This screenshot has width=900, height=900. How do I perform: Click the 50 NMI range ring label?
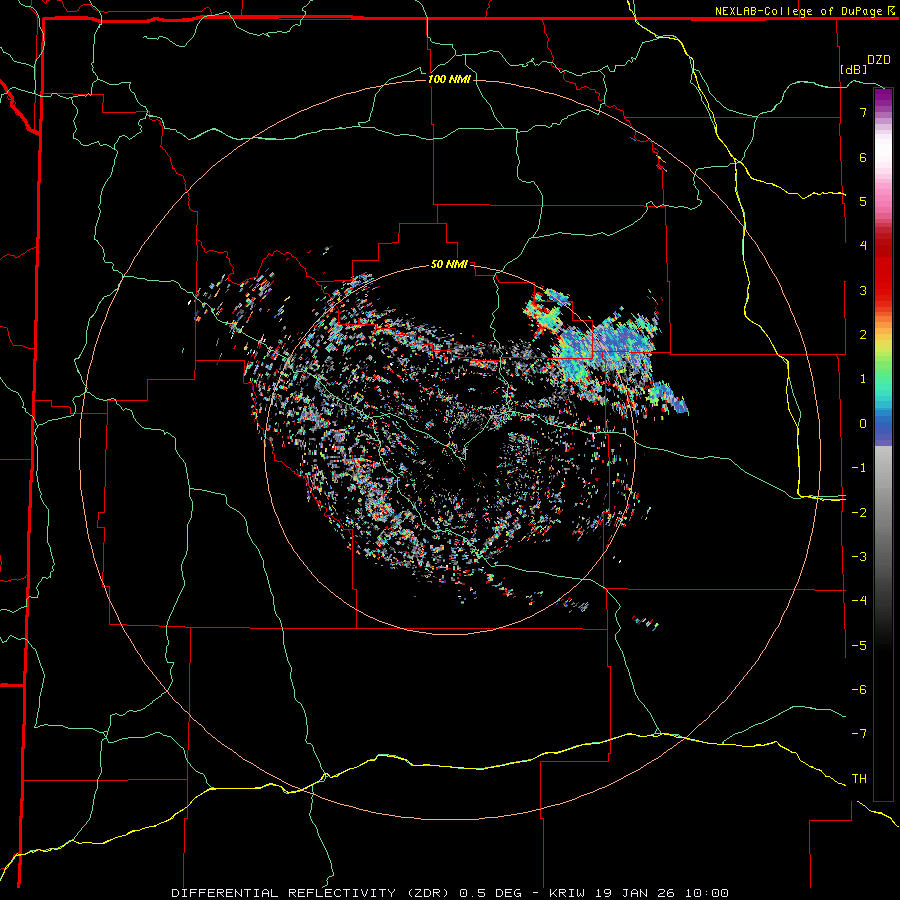pyautogui.click(x=449, y=264)
